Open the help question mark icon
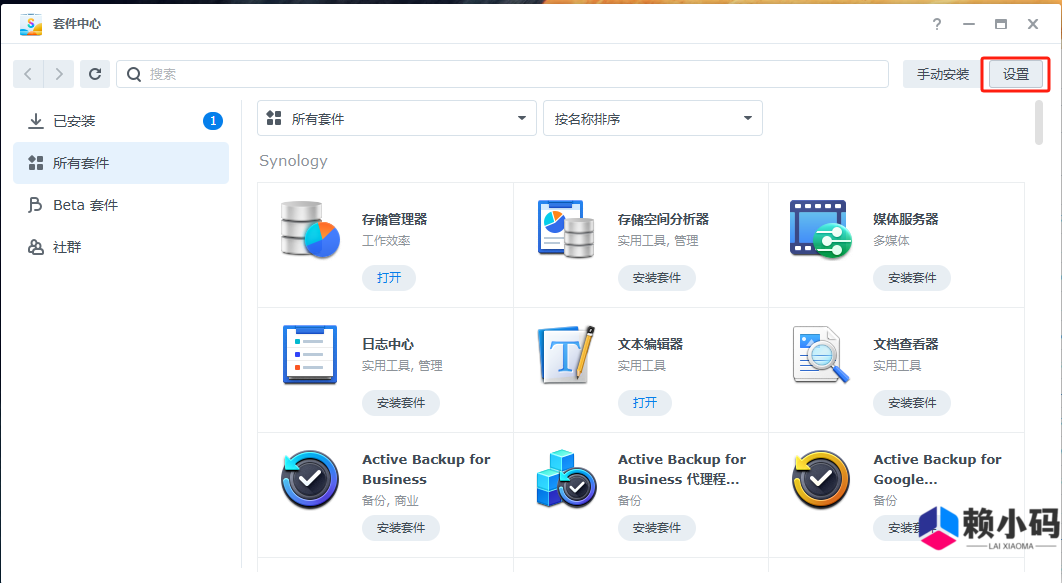Image resolution: width=1062 pixels, height=583 pixels. 936,24
